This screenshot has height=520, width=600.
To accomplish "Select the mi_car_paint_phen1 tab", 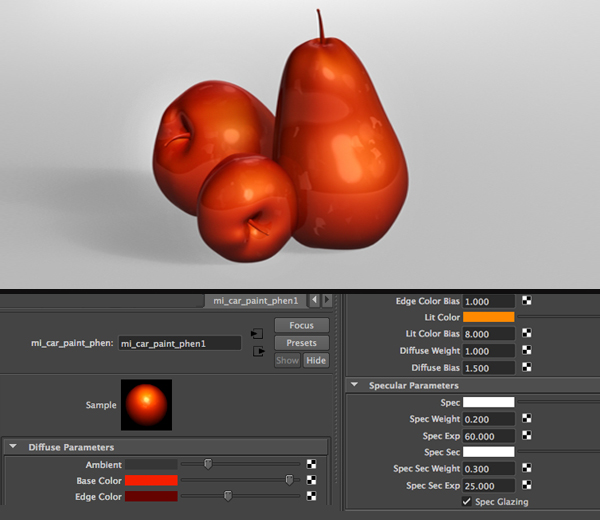I will 256,301.
